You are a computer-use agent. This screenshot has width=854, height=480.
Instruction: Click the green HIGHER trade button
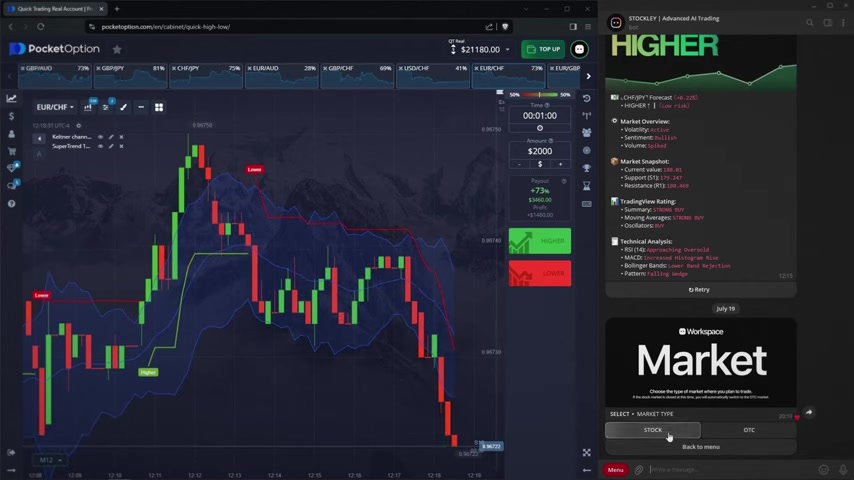pos(540,241)
